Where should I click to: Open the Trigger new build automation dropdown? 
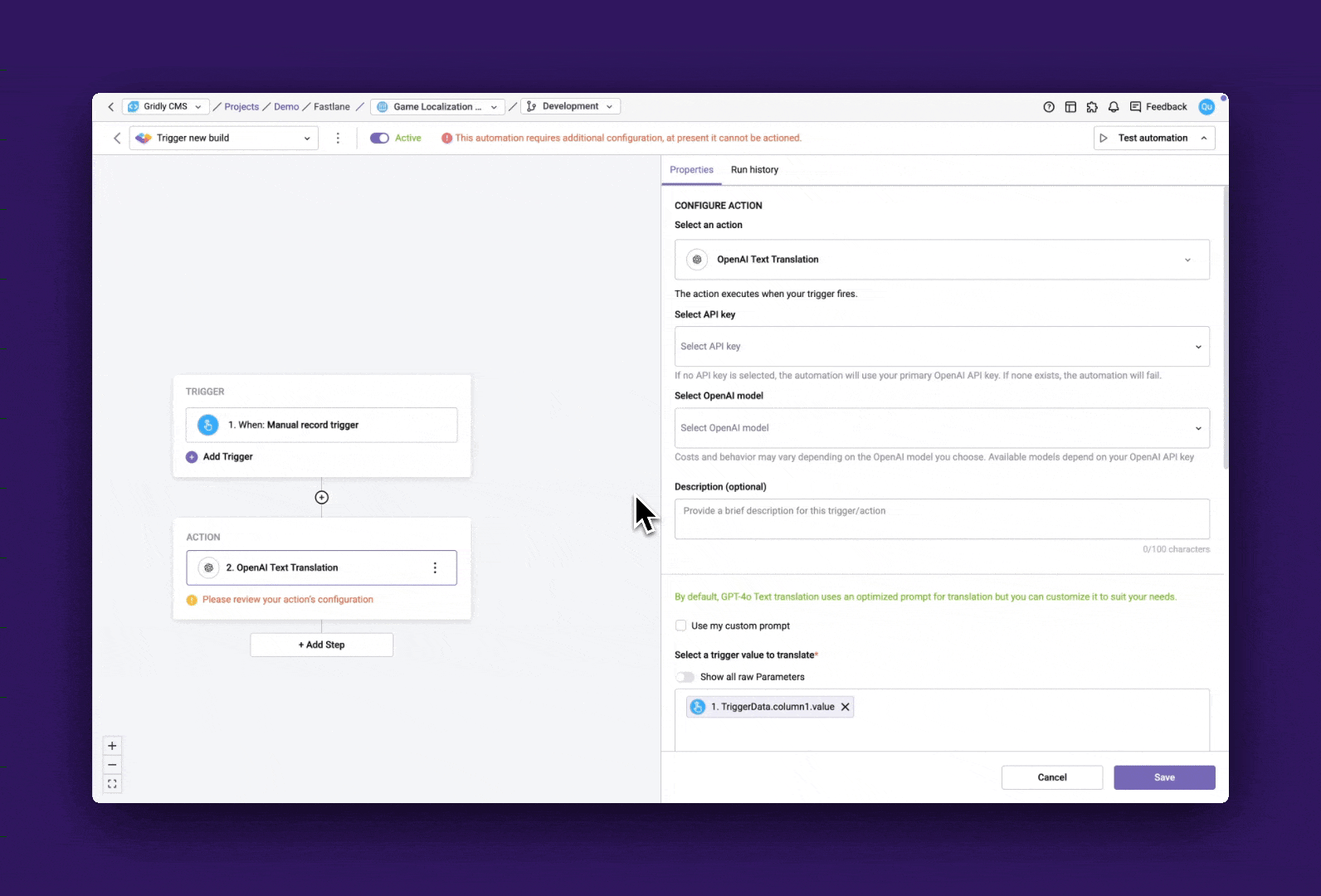coord(224,139)
